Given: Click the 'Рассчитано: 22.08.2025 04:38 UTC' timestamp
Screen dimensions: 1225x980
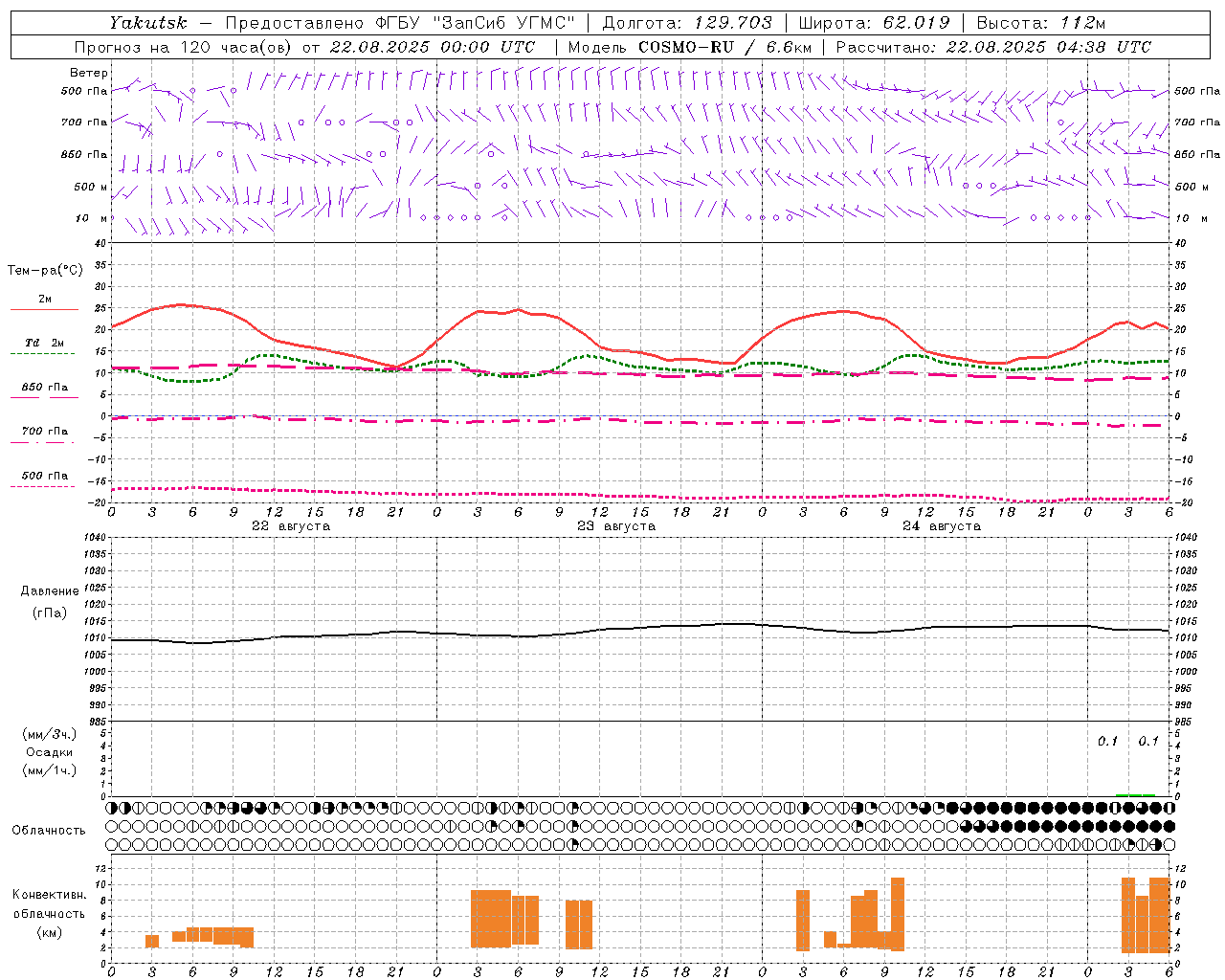Looking at the screenshot, I should pyautogui.click(x=993, y=47).
